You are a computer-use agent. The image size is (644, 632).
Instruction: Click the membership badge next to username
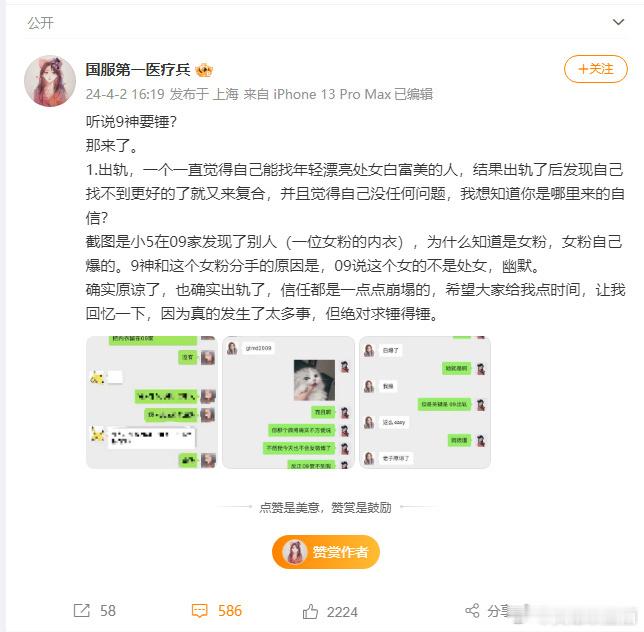coord(204,70)
